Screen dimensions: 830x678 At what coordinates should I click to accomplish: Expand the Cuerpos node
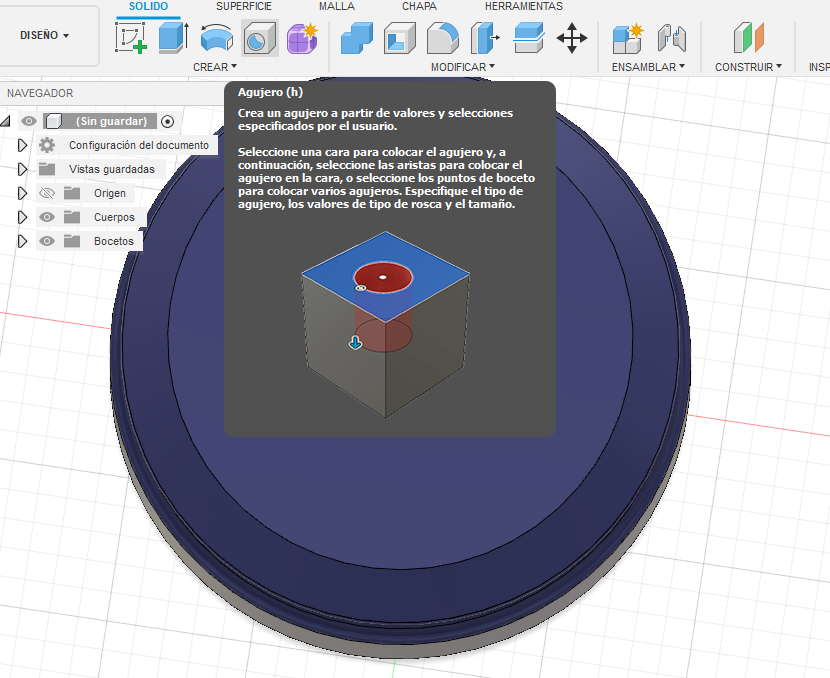[x=22, y=217]
